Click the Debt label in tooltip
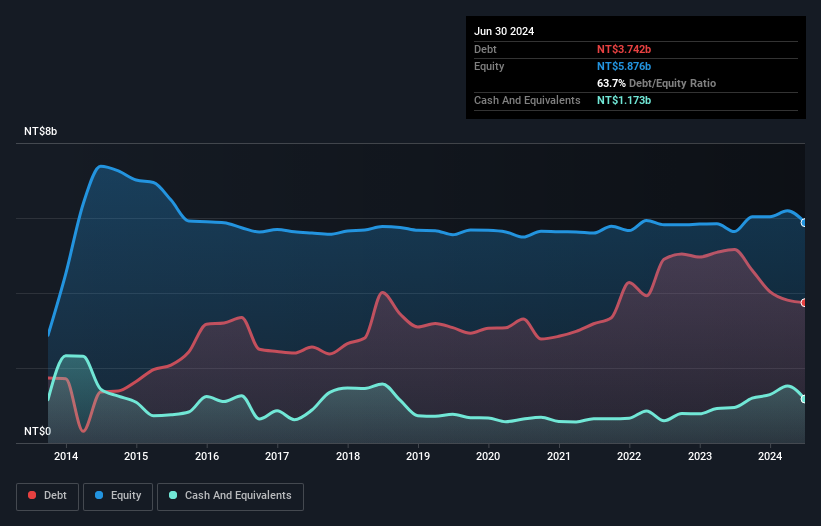Screen dimensions: 821x526 pyautogui.click(x=485, y=49)
